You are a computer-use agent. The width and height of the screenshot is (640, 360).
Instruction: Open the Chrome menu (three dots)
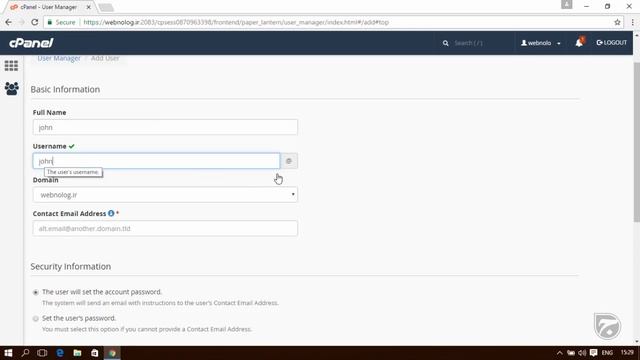[632, 22]
